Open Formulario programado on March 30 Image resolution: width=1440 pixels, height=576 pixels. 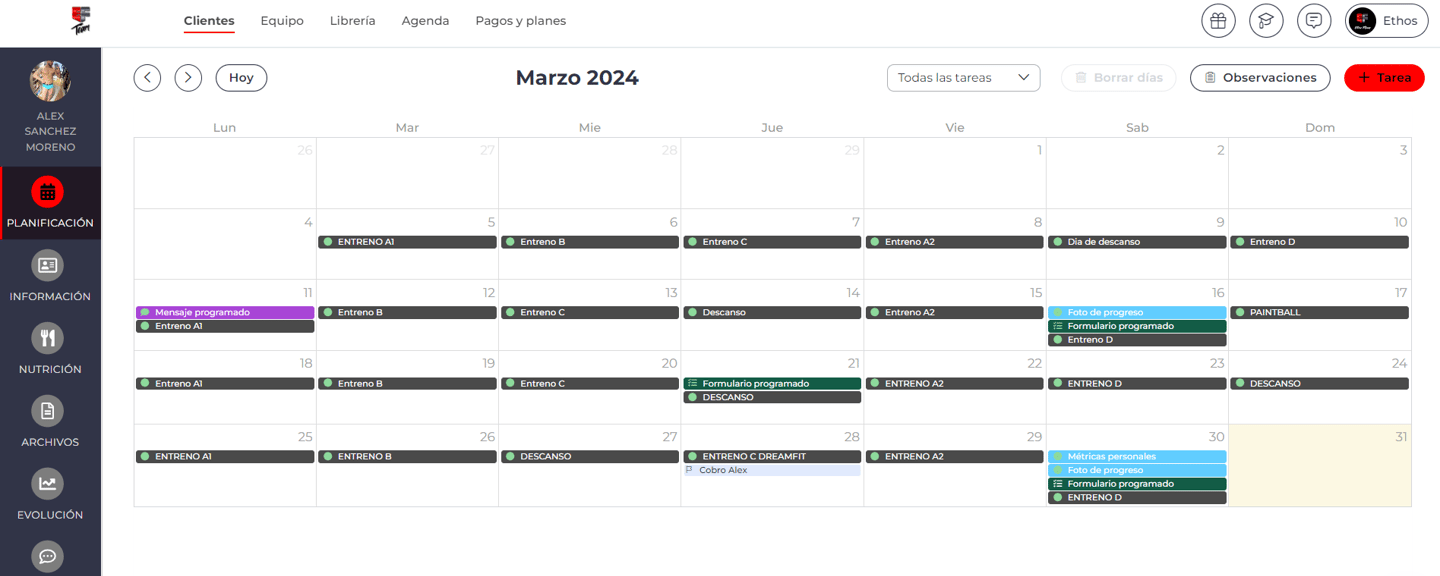pyautogui.click(x=1137, y=484)
